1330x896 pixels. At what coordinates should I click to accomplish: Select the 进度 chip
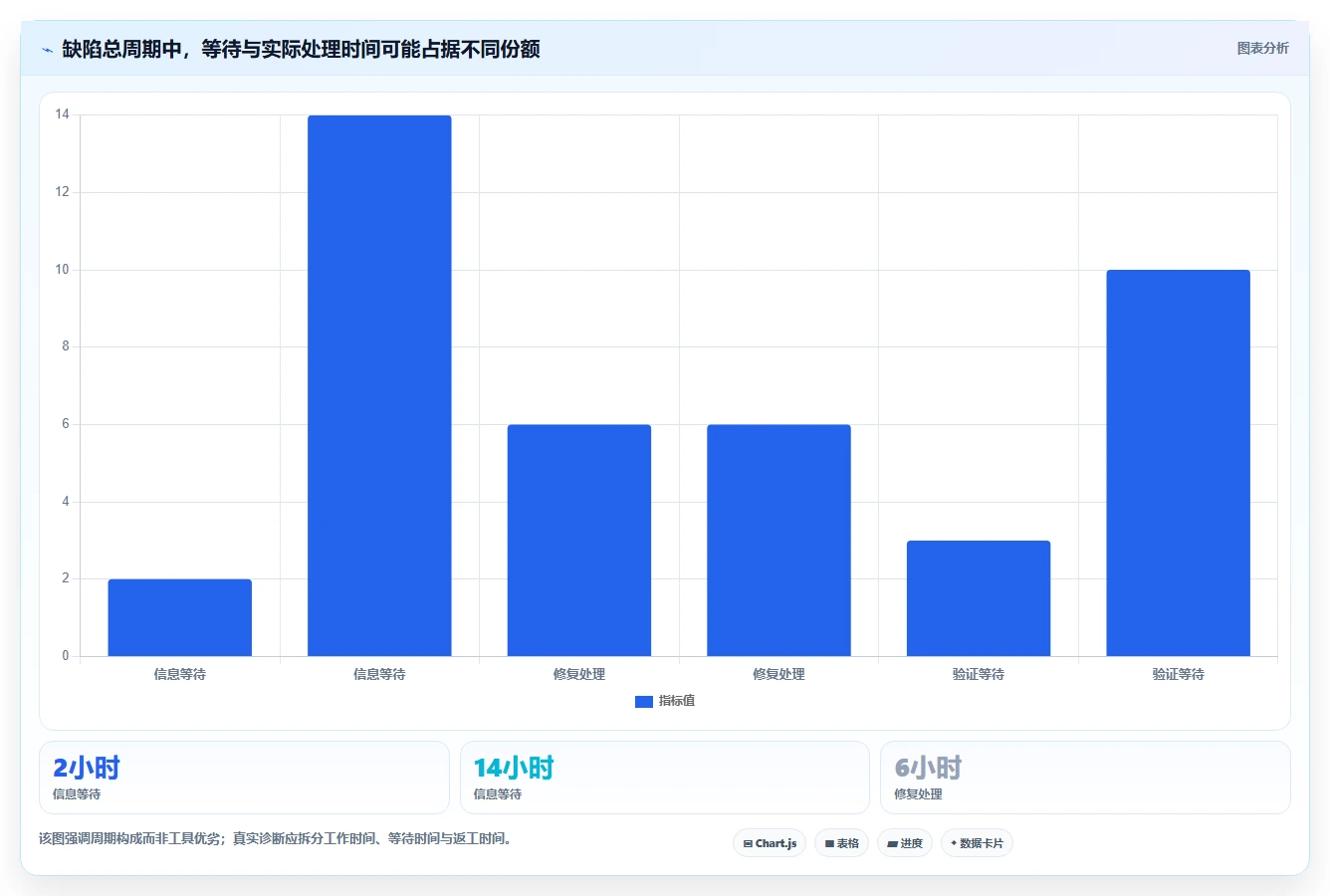point(904,843)
